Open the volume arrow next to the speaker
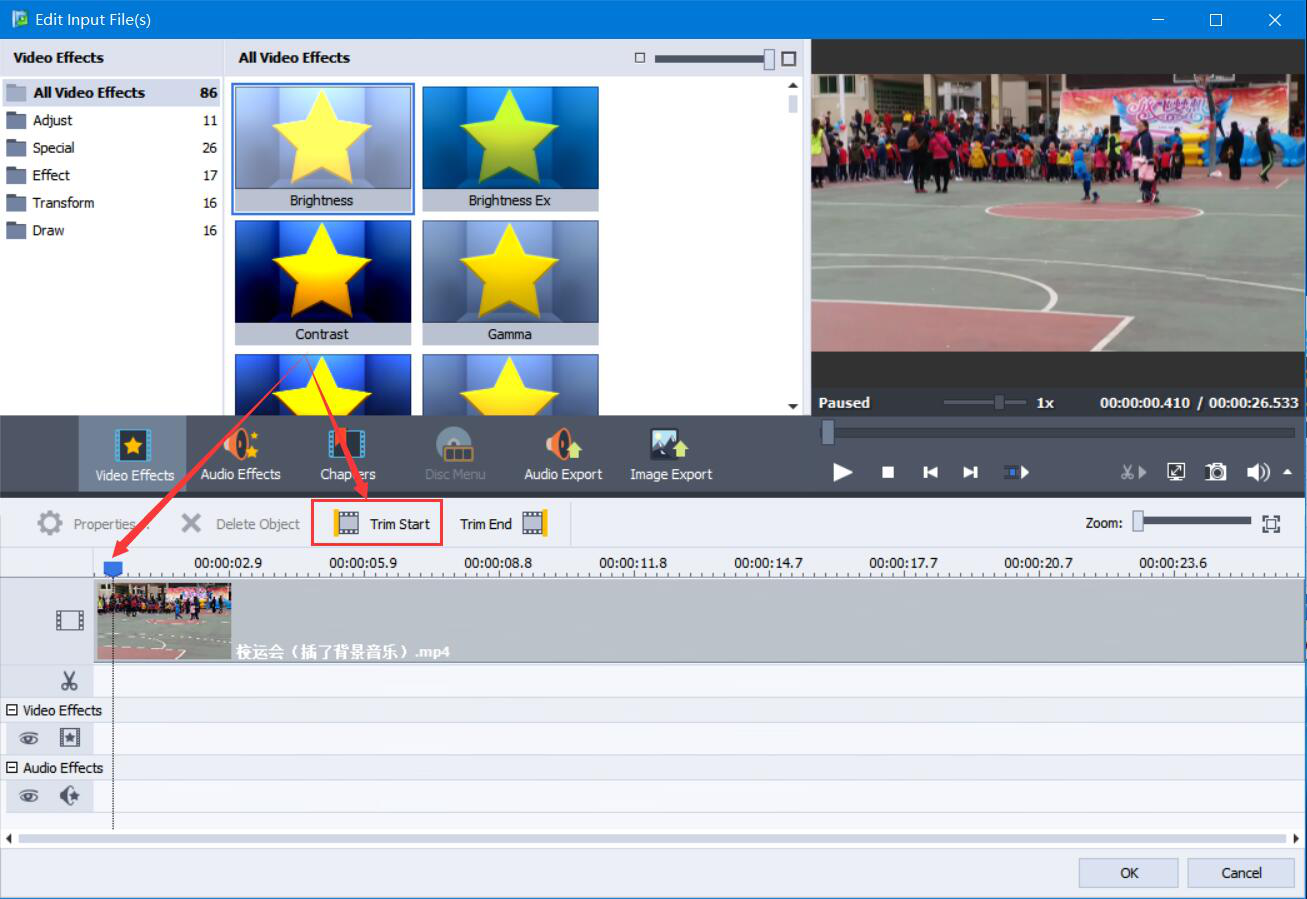The width and height of the screenshot is (1307, 899). 1287,472
